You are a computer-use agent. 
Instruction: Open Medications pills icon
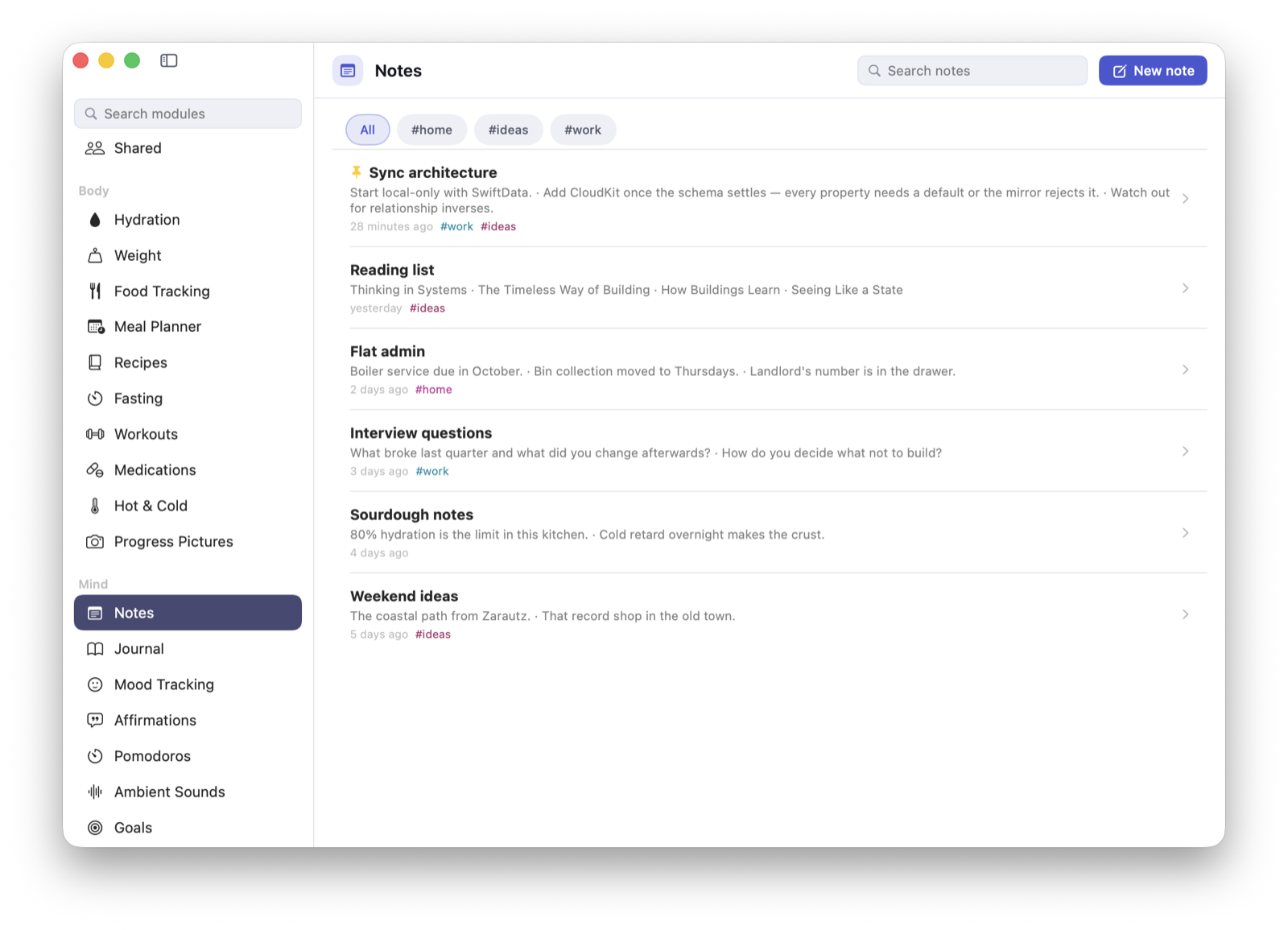[x=95, y=470]
